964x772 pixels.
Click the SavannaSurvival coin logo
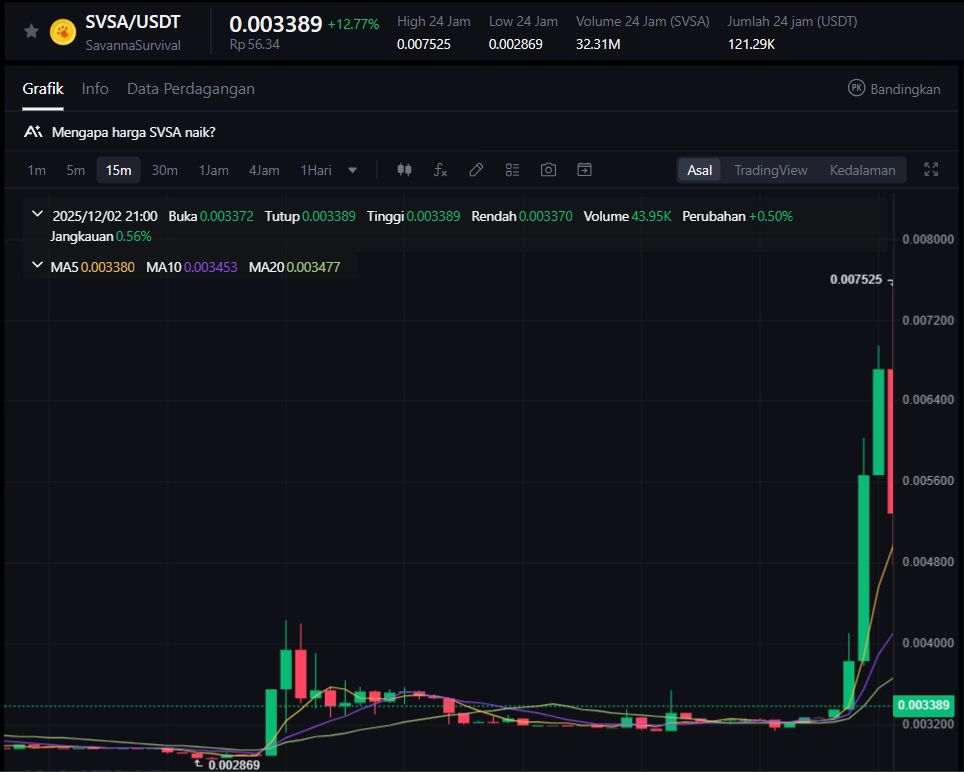tap(63, 32)
